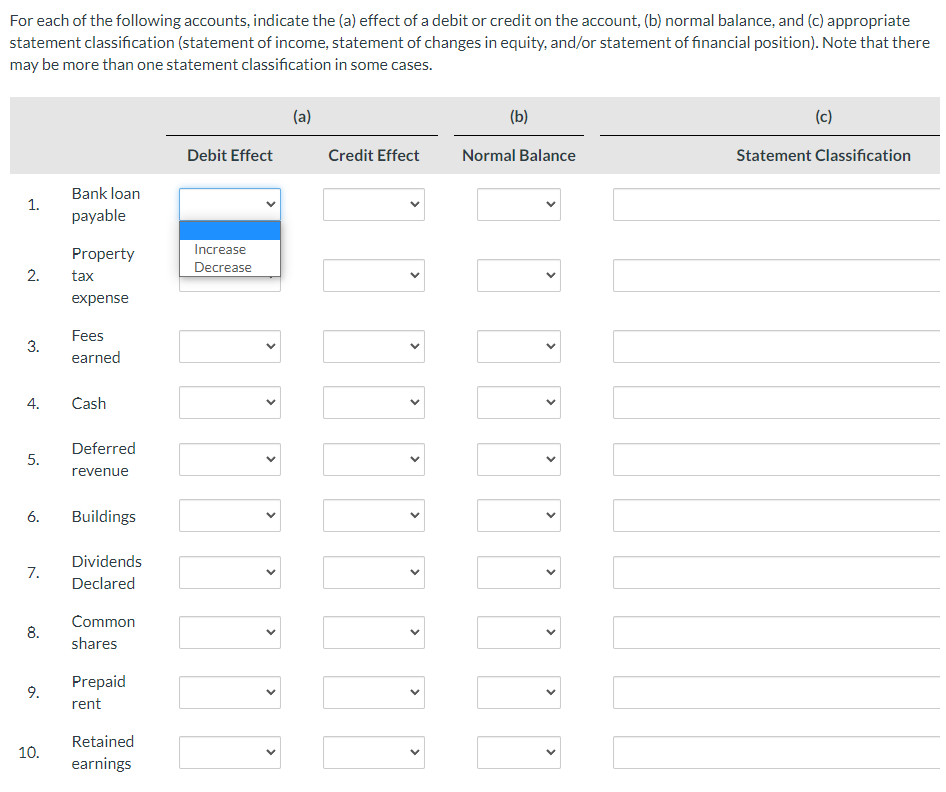Open Normal Balance dropdown for Deferred revenue
946x792 pixels.
pyautogui.click(x=519, y=460)
